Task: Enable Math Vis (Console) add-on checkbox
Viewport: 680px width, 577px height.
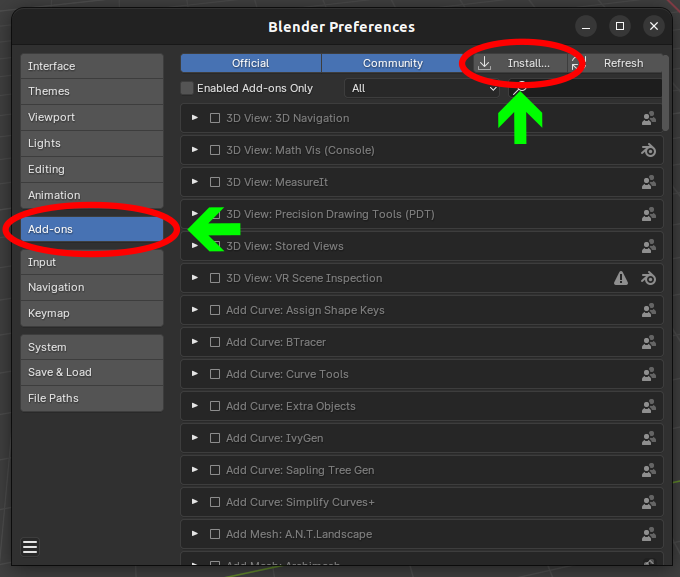Action: coord(215,150)
